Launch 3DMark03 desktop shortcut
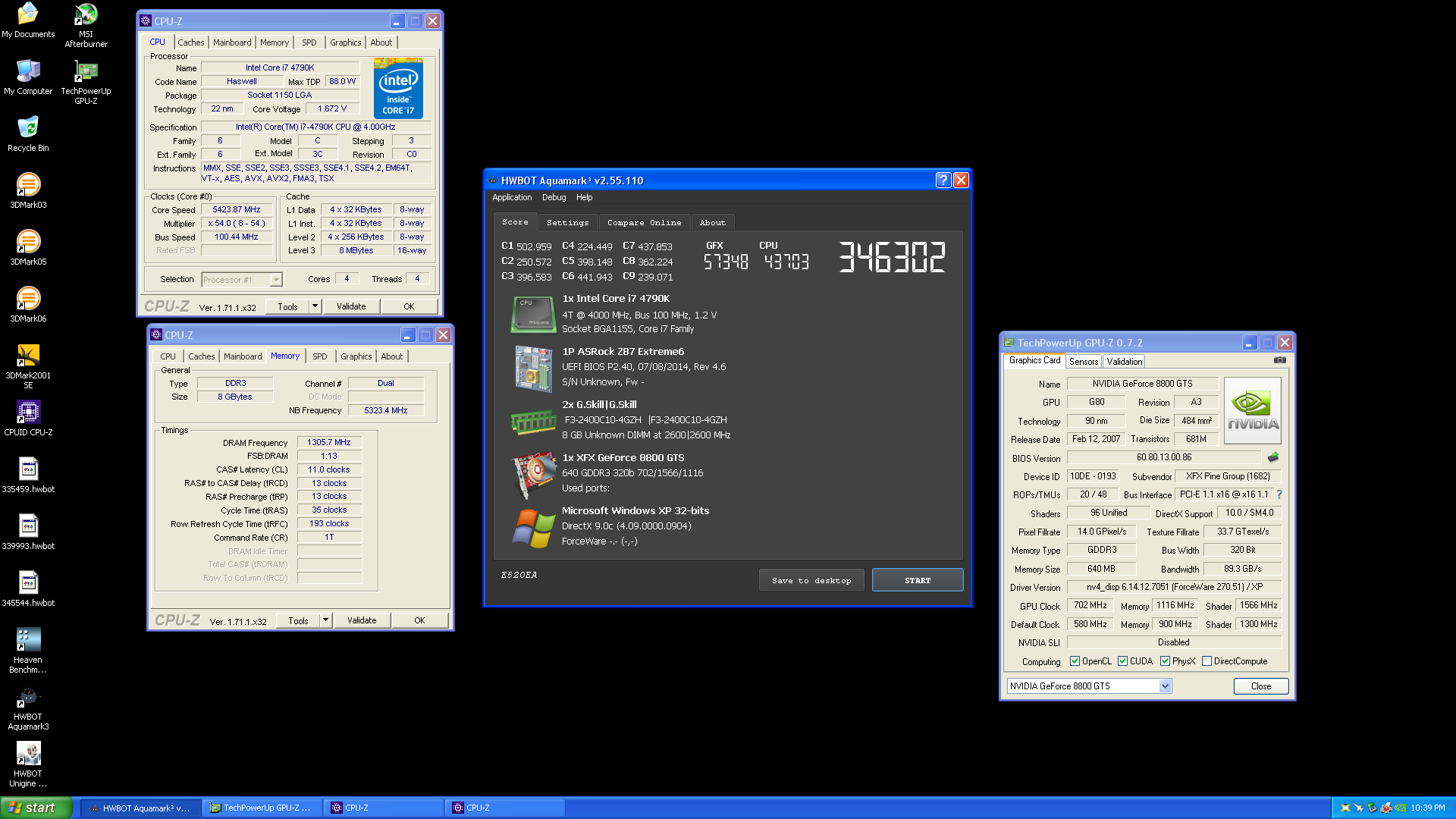 click(28, 191)
